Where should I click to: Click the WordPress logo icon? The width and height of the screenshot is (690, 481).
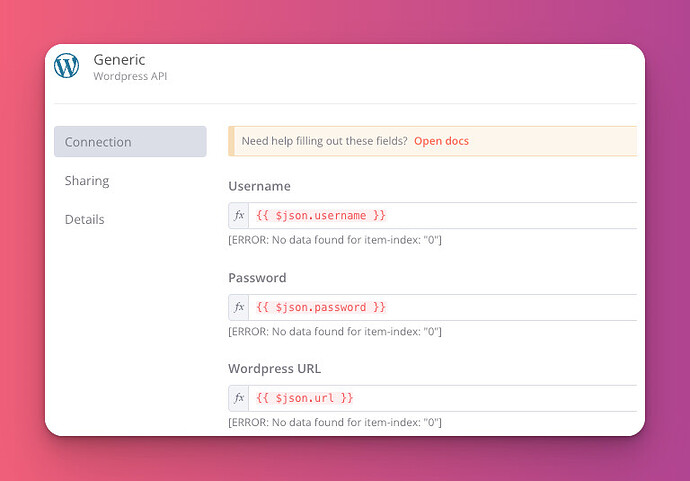tap(66, 66)
